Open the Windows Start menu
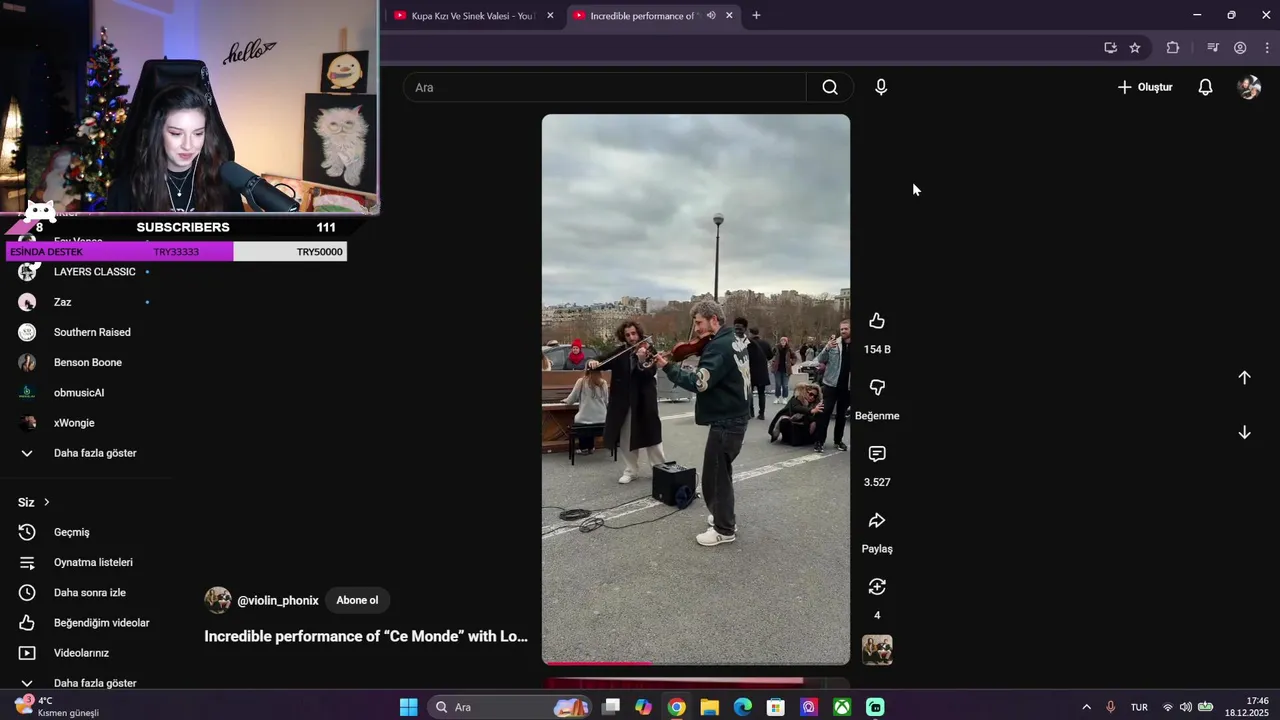The image size is (1280, 720). tap(408, 707)
